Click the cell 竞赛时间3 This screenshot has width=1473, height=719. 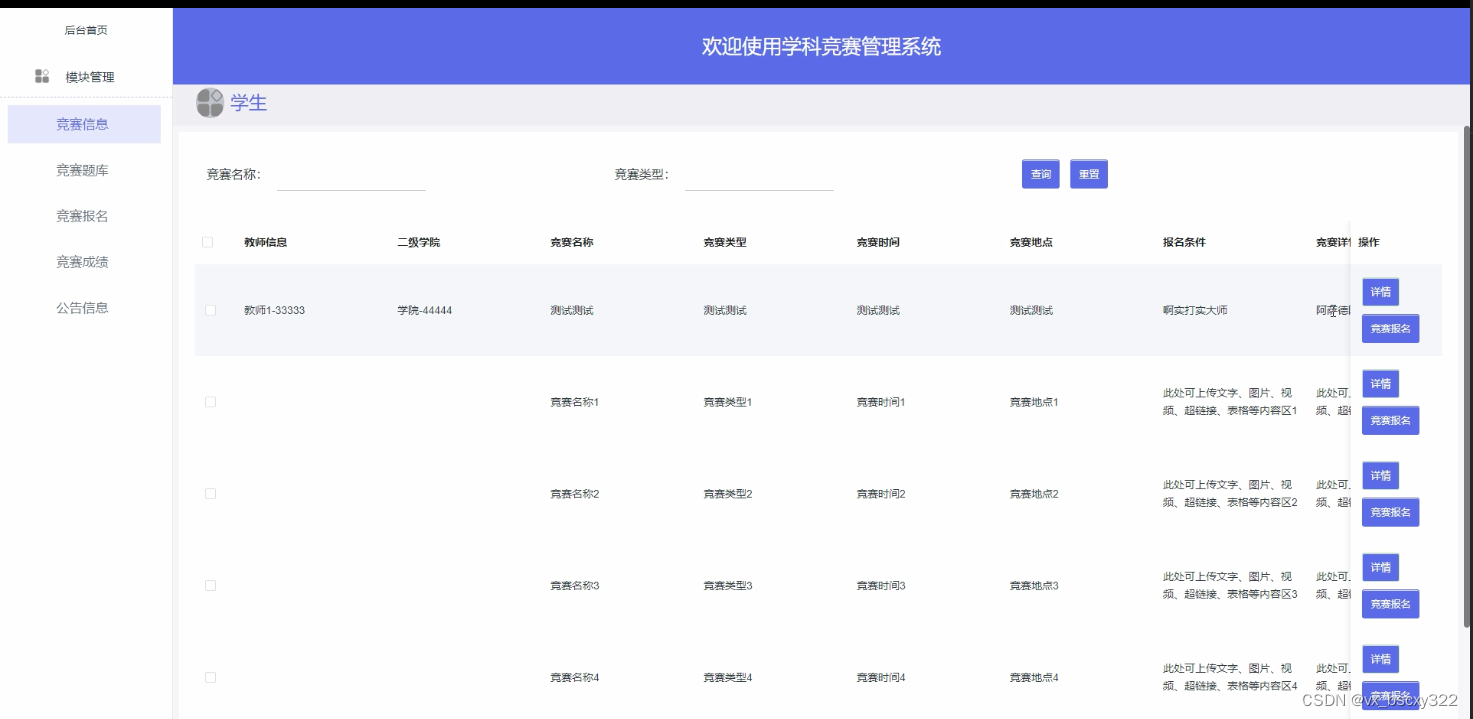pos(881,586)
